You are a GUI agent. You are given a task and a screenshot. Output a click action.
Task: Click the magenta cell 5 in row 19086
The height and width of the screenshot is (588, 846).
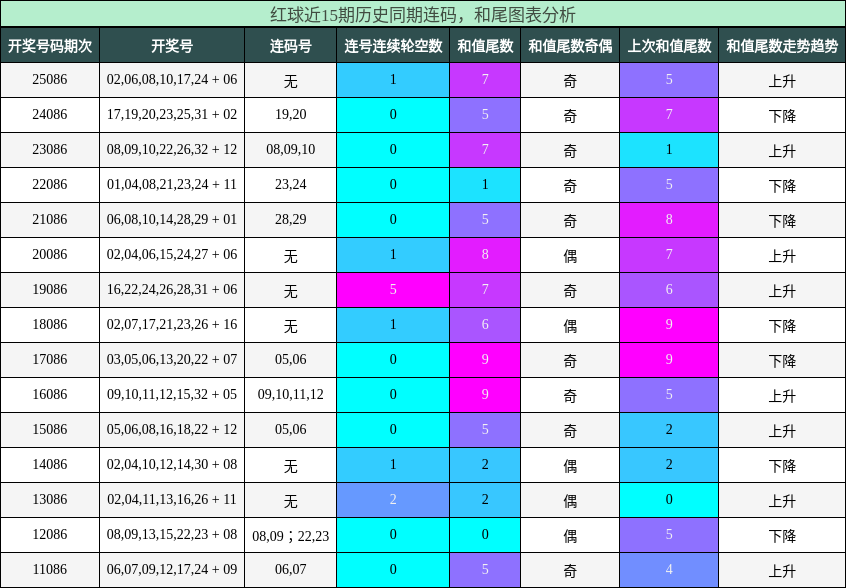pyautogui.click(x=393, y=290)
